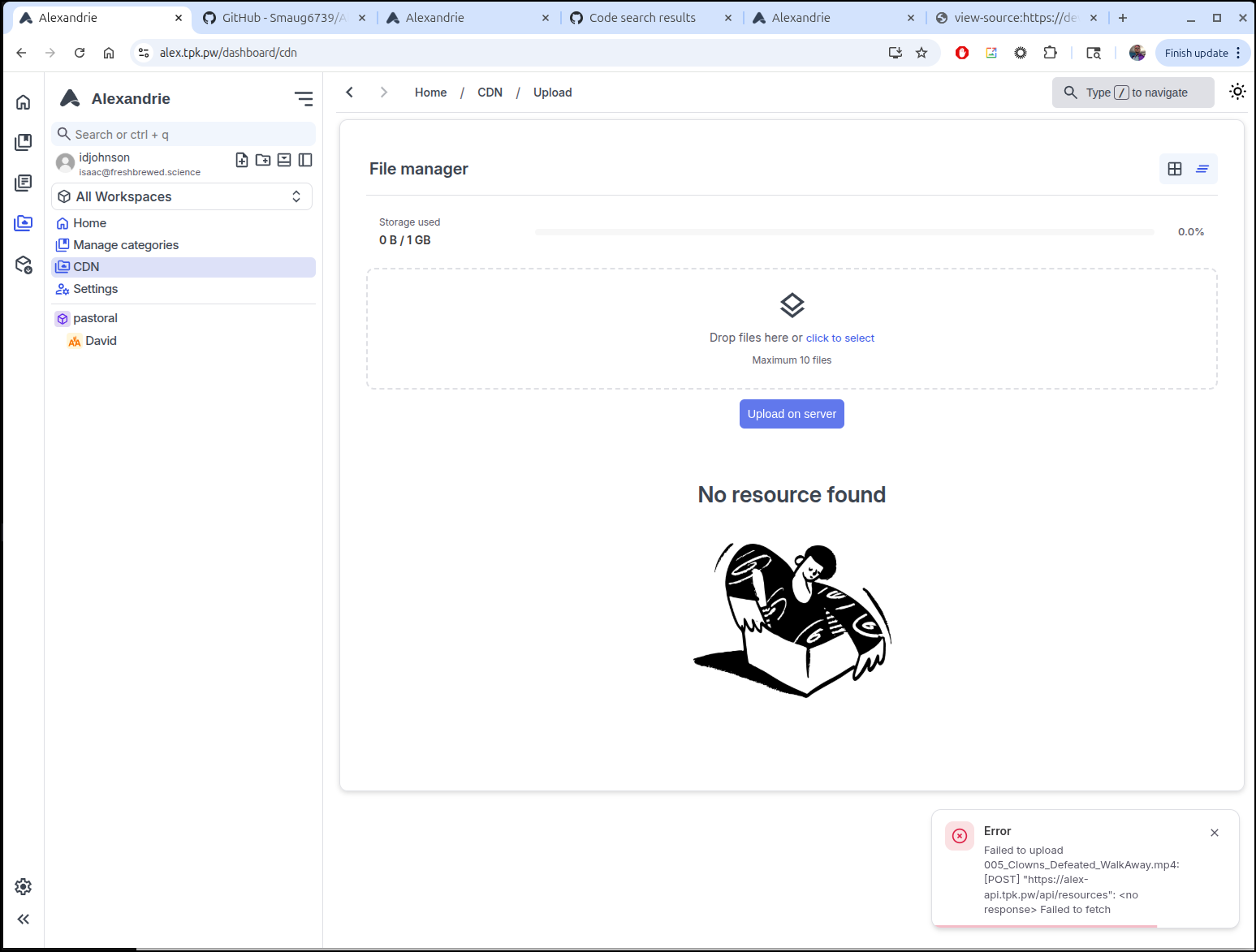Expand the pastoral workspace item

(95, 318)
